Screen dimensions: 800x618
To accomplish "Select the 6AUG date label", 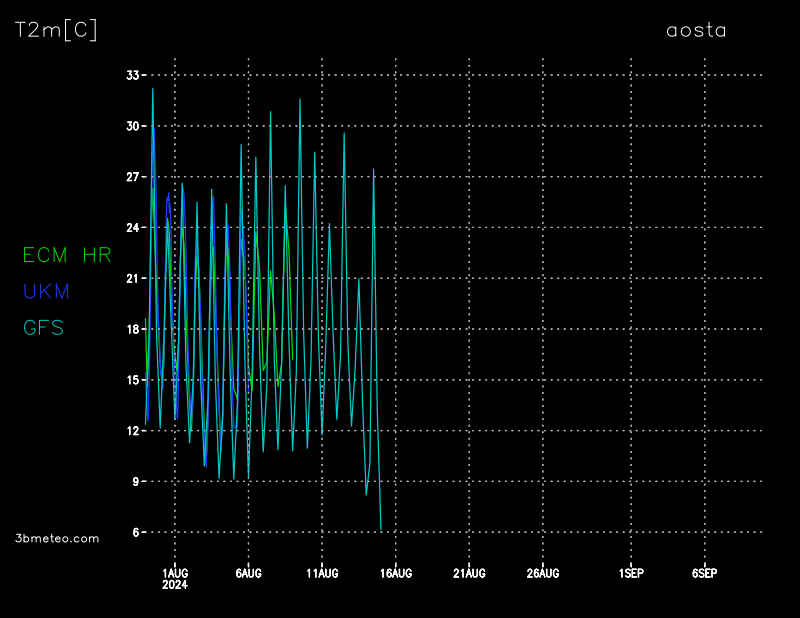I will pyautogui.click(x=248, y=573).
